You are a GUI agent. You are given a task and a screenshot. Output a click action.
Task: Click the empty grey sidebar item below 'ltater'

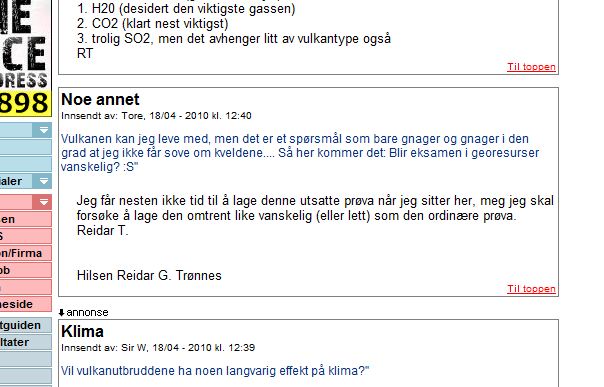(25, 359)
